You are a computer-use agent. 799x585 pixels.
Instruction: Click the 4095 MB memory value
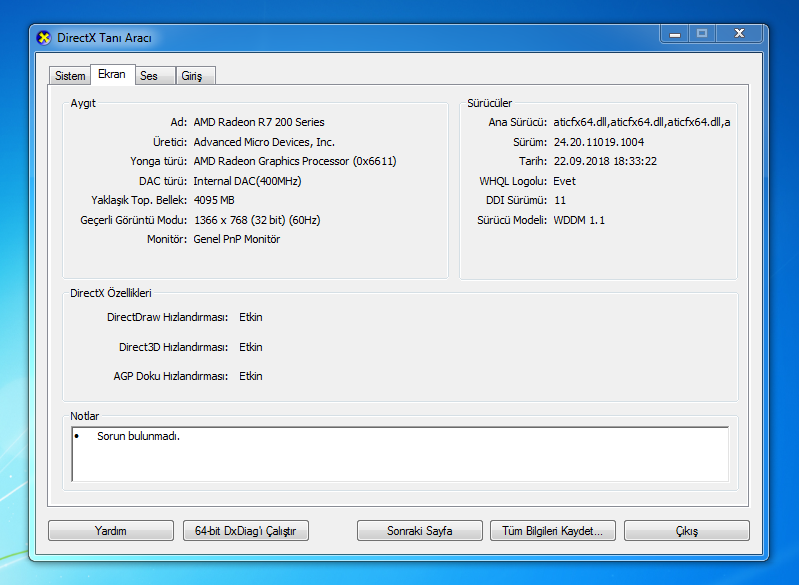pos(214,200)
